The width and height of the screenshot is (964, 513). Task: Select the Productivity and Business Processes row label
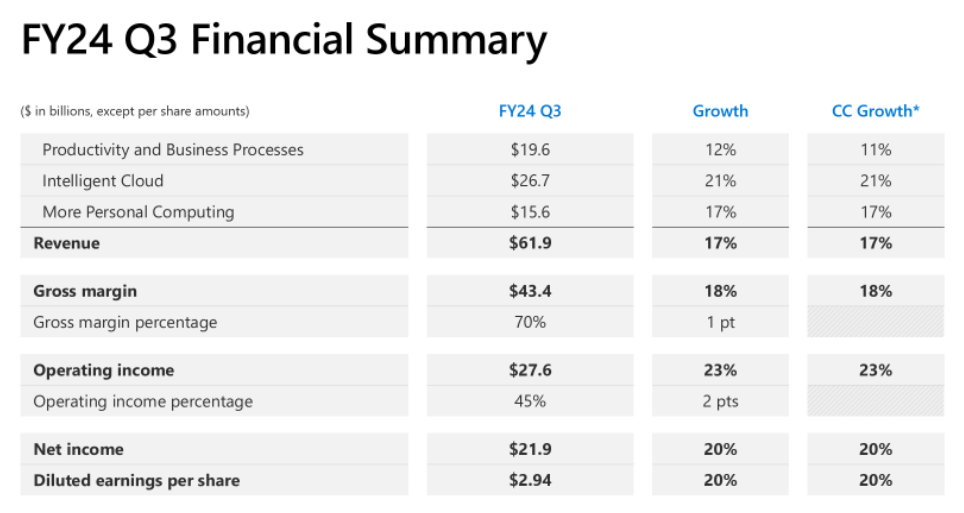click(173, 150)
